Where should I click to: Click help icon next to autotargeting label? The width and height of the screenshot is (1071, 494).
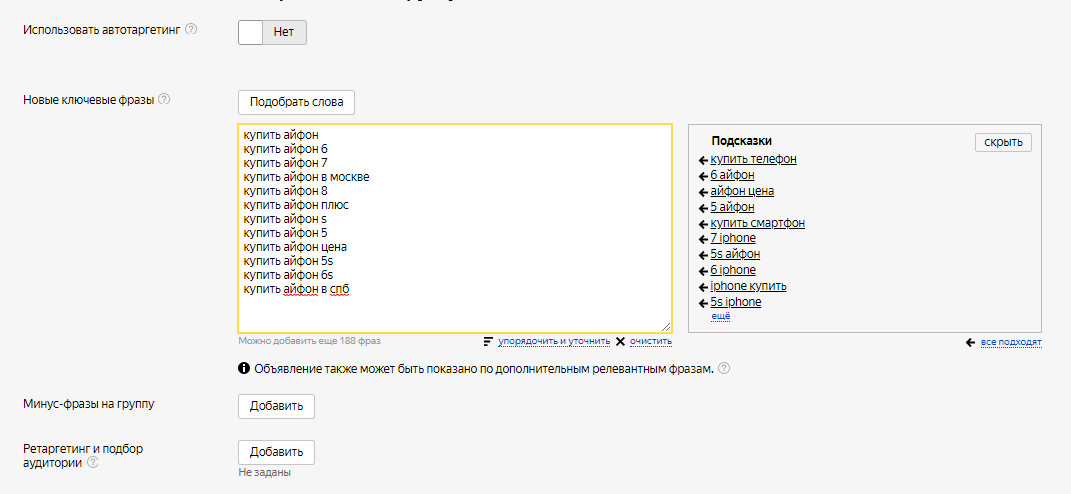click(x=191, y=29)
